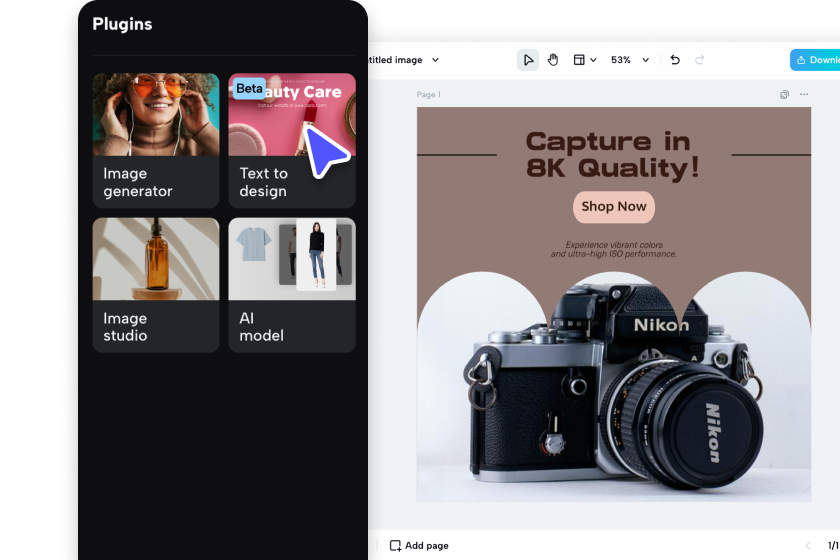The height and width of the screenshot is (560, 840).
Task: Expand the untitled image name dropdown
Action: pos(436,60)
